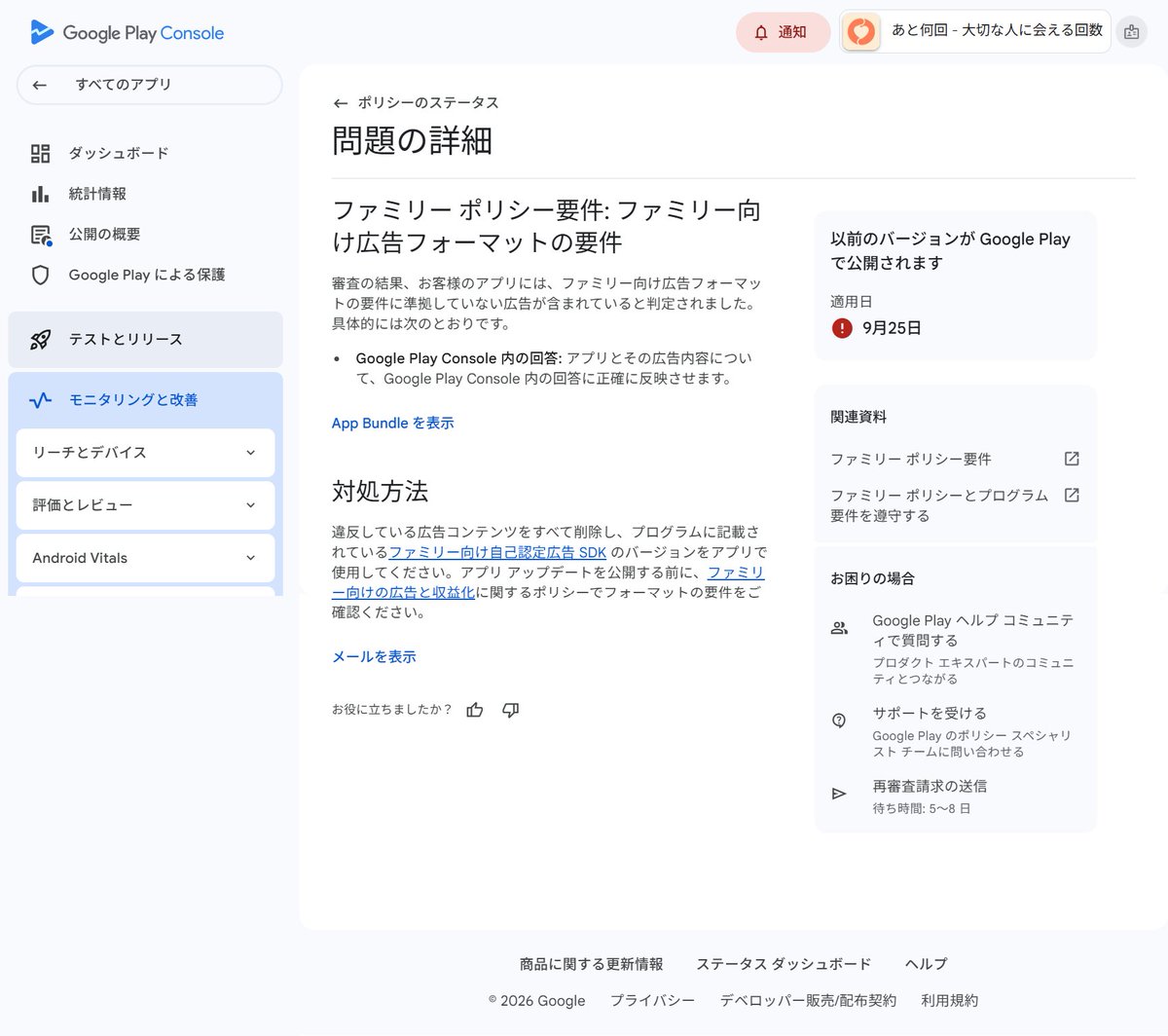Open 公開の概要 in sidebar
The height and width of the screenshot is (1036, 1168).
click(x=104, y=235)
